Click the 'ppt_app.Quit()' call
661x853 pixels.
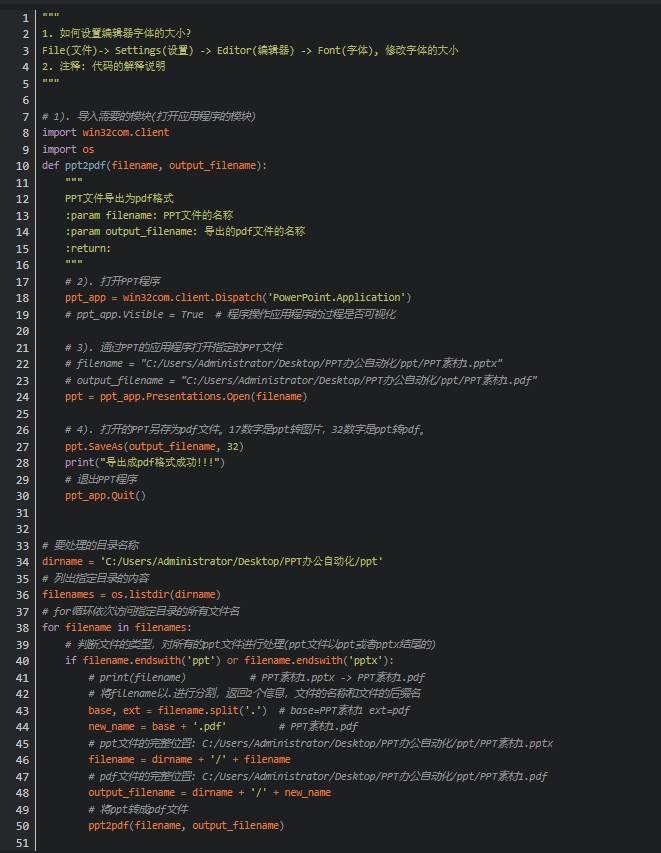[105, 495]
